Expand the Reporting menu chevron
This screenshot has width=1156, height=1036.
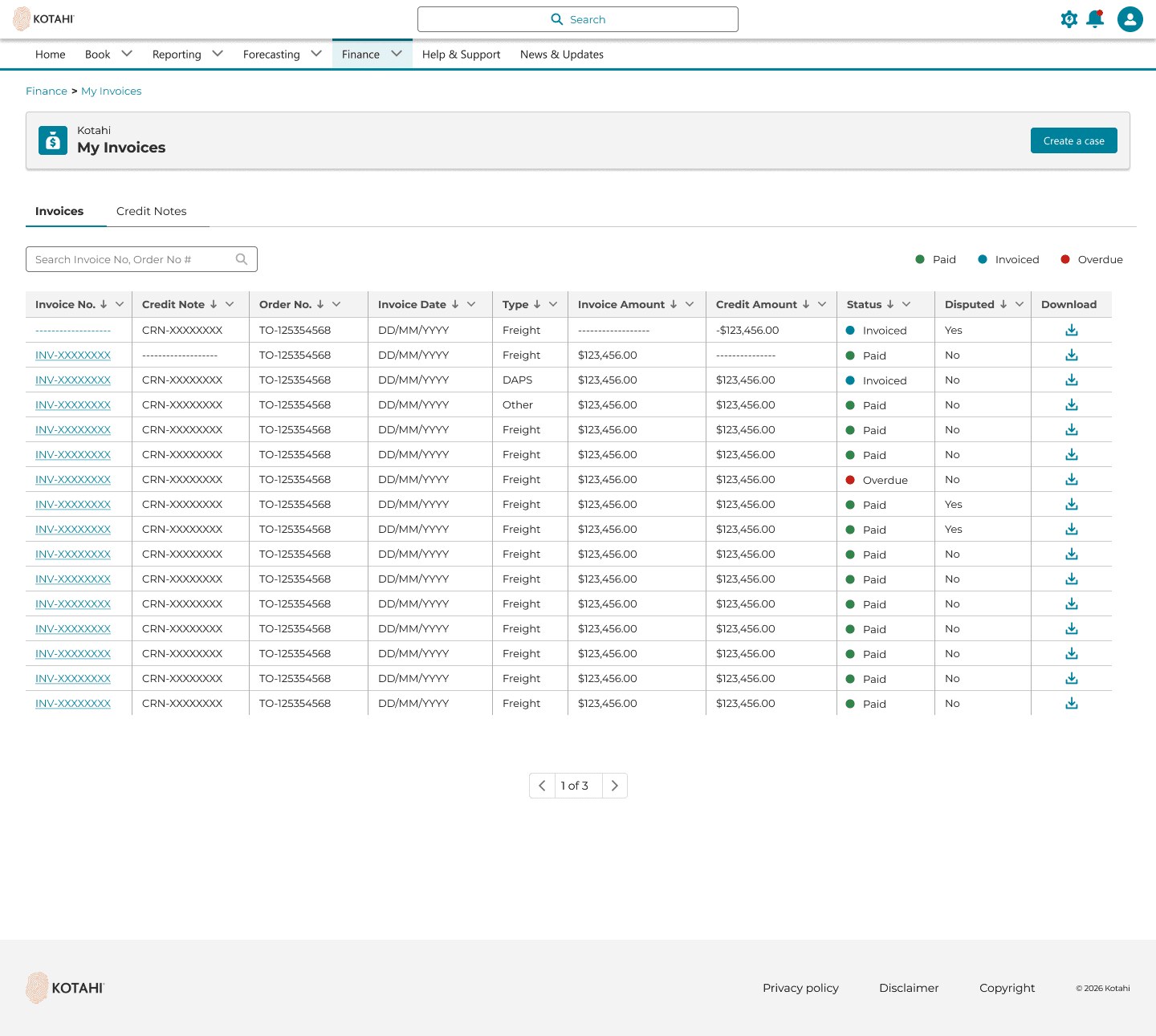pyautogui.click(x=218, y=54)
